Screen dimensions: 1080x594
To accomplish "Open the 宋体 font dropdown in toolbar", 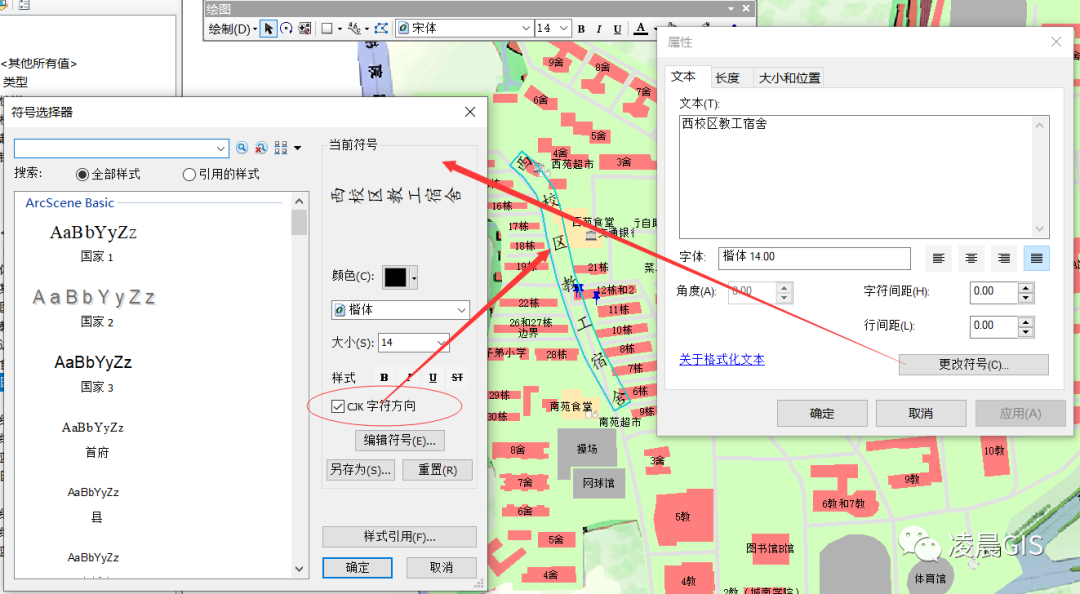I will (x=526, y=28).
